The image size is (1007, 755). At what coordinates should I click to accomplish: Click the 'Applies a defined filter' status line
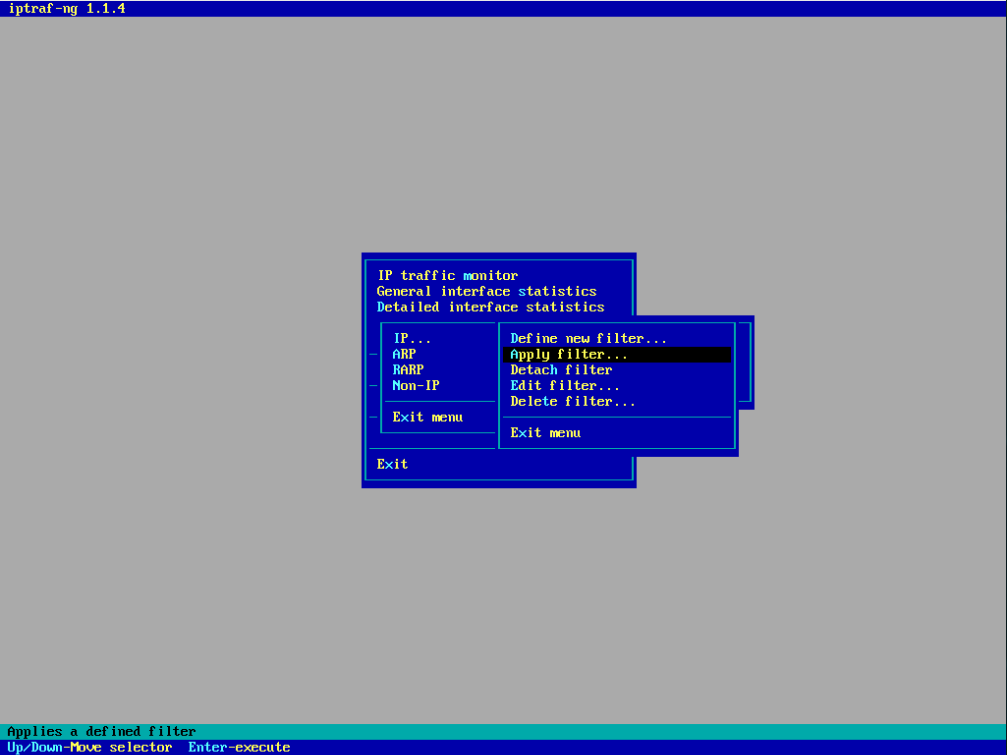click(101, 732)
